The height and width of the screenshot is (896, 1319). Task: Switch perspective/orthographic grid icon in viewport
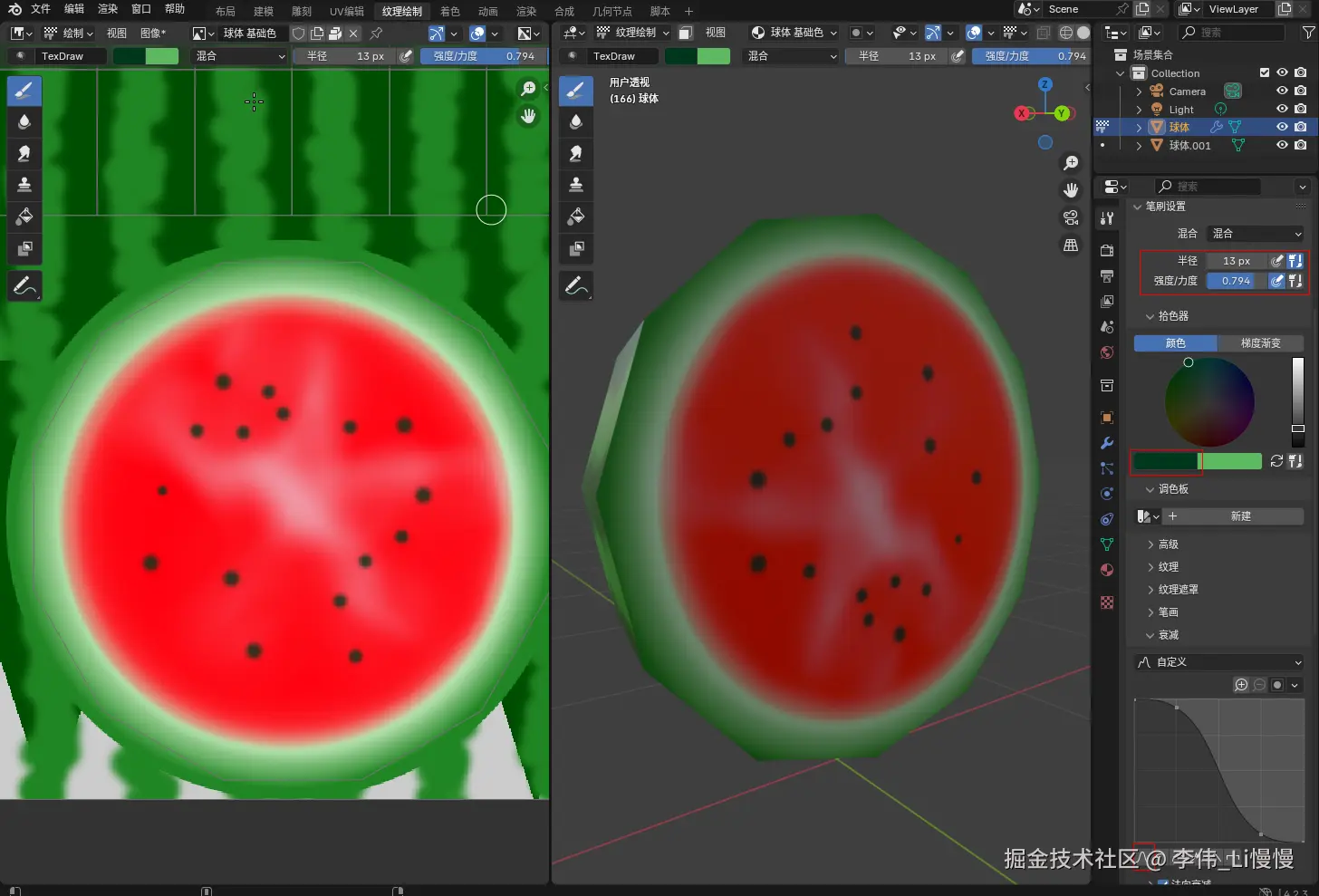(x=1071, y=246)
